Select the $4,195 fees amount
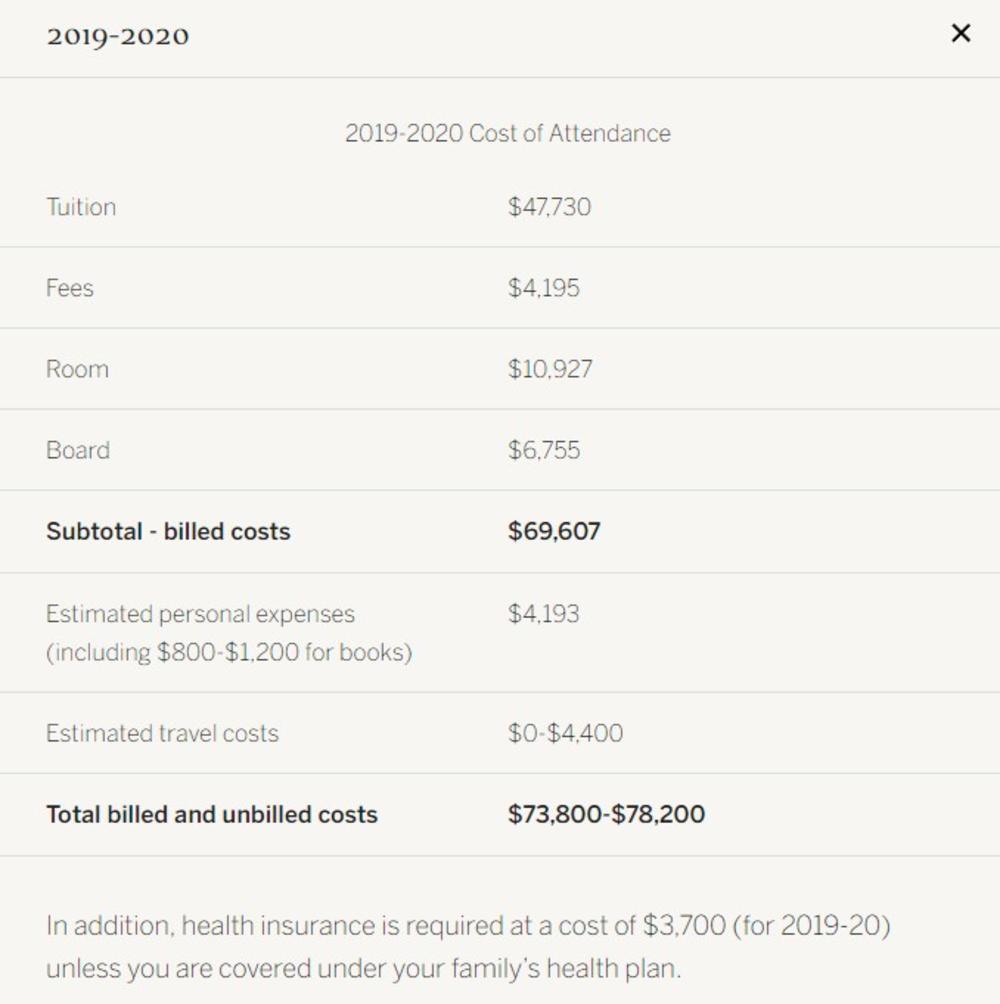Viewport: 1000px width, 1004px height. click(x=543, y=288)
